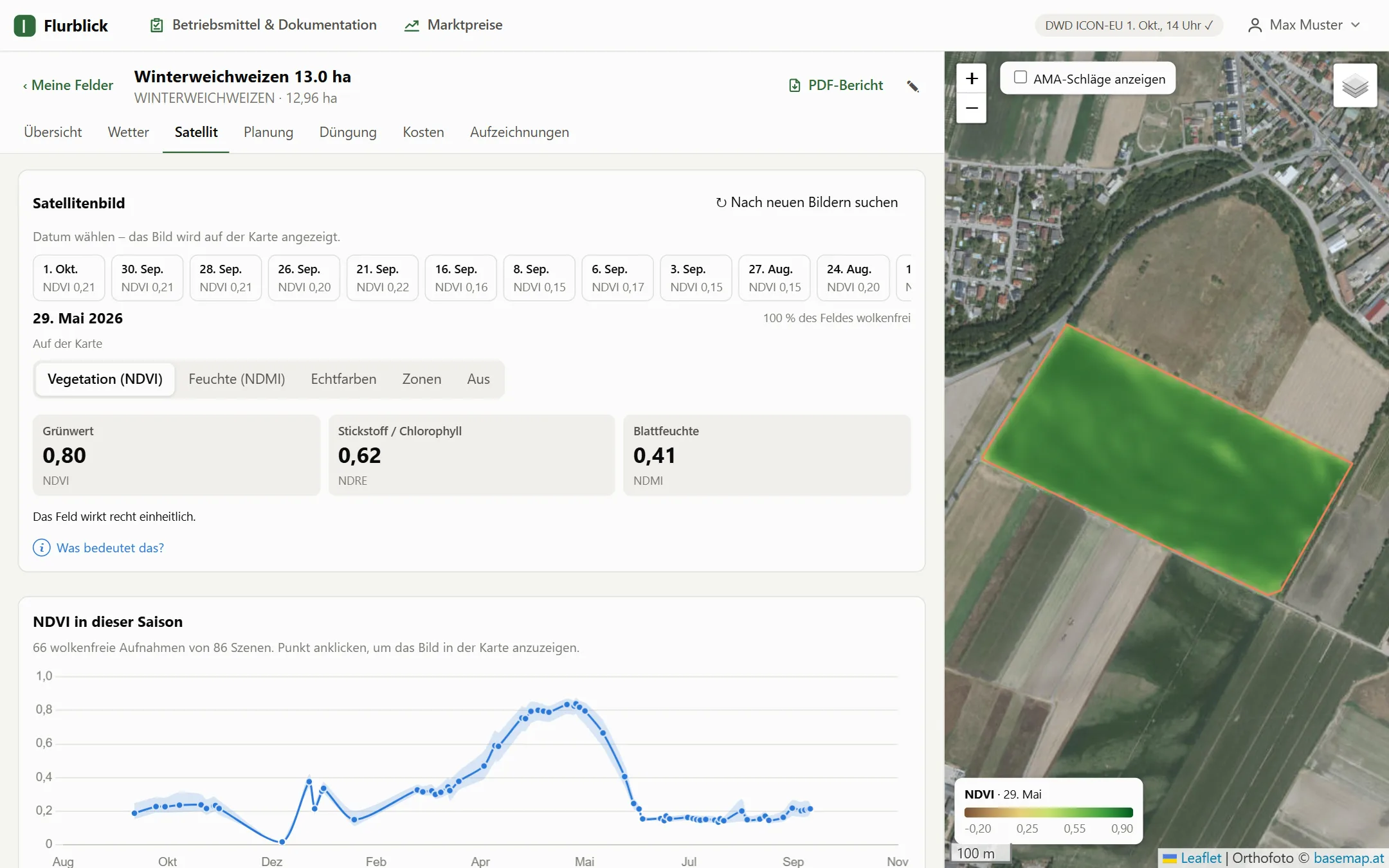Switch map overlay to Zonen
The image size is (1389, 868).
pos(422,379)
